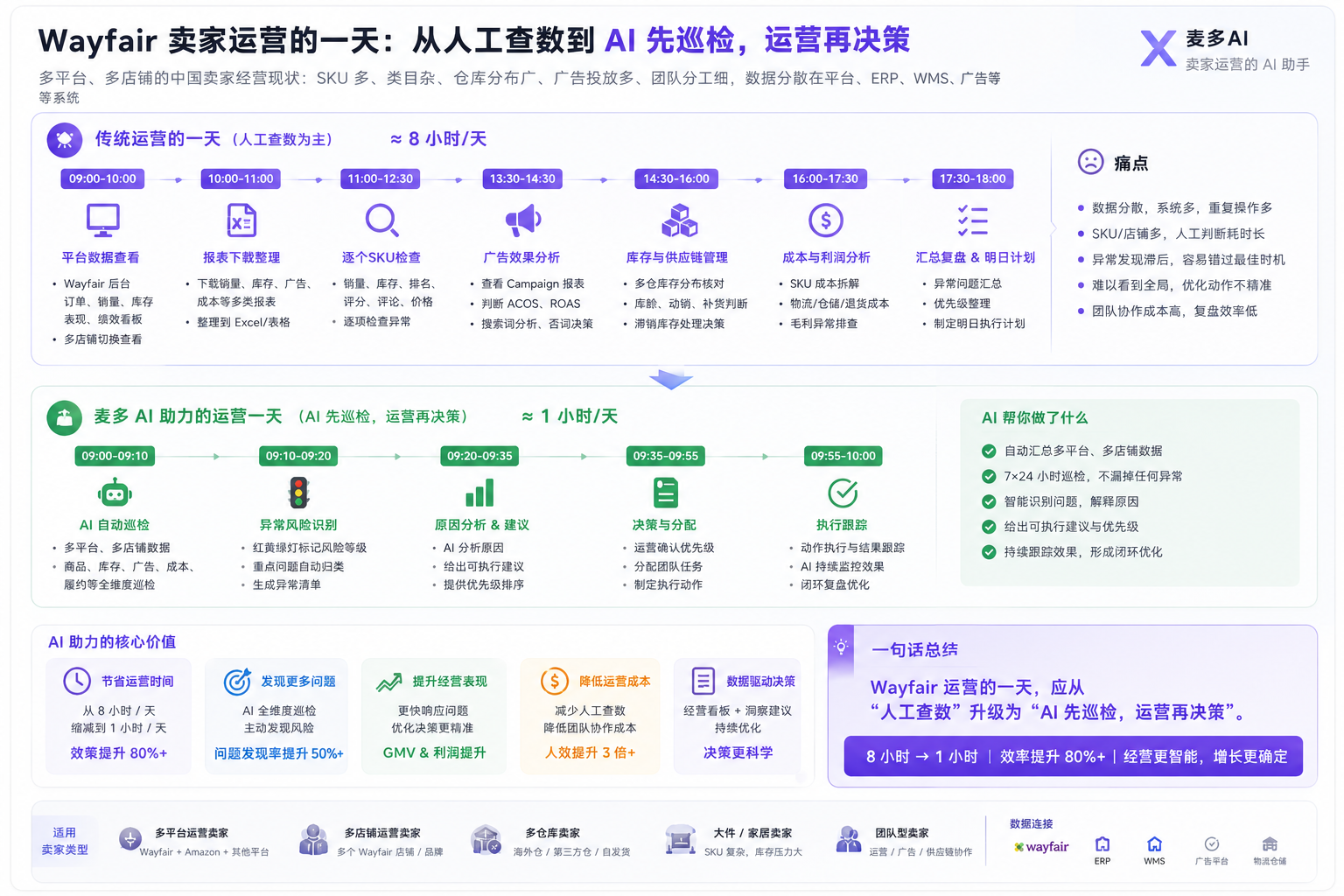Click the green robot icon for AI 自动巡检
The width and height of the screenshot is (1344, 896).
pyautogui.click(x=115, y=493)
